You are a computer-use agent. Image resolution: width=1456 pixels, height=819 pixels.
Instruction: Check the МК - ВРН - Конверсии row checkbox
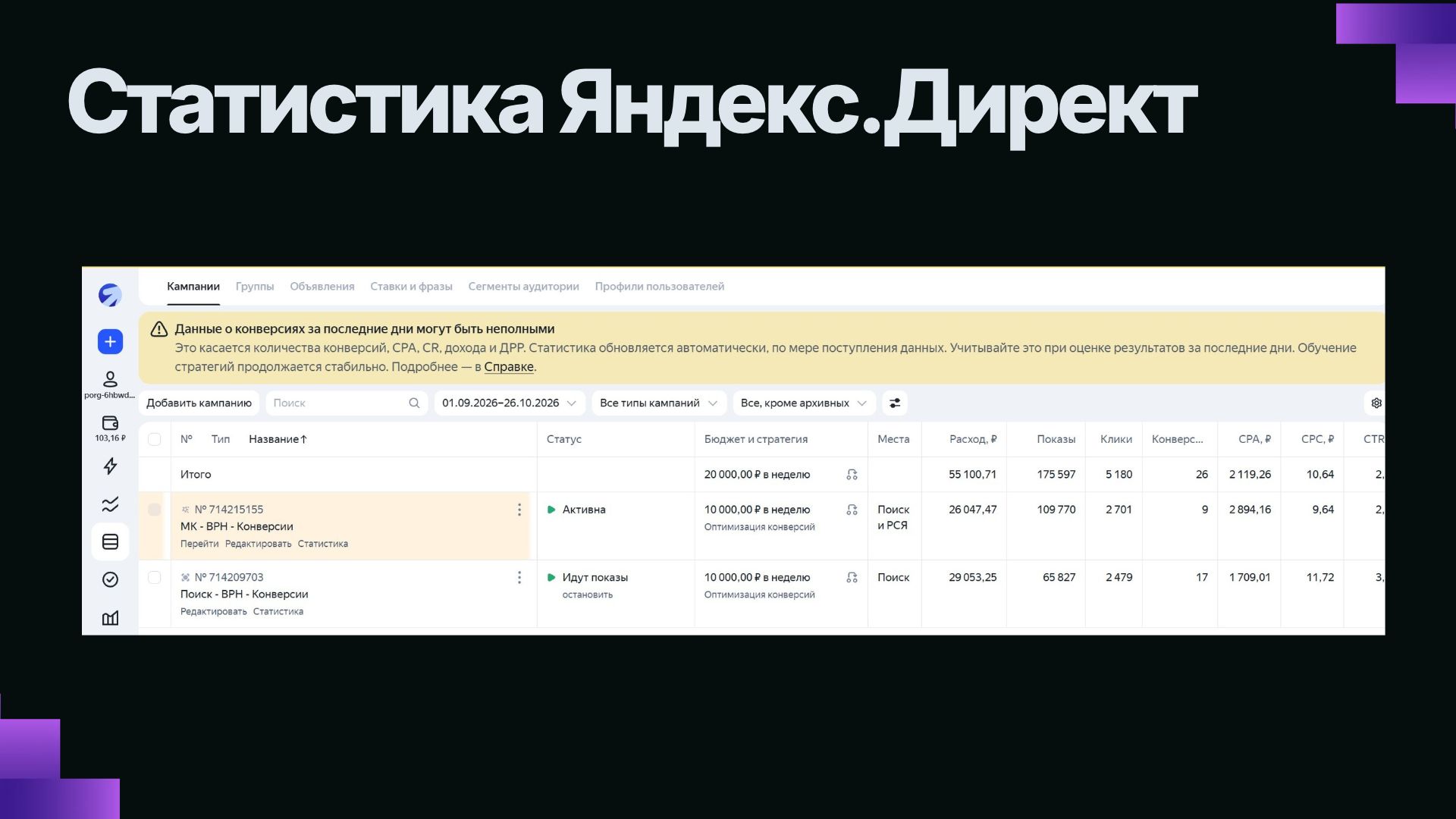click(x=155, y=510)
